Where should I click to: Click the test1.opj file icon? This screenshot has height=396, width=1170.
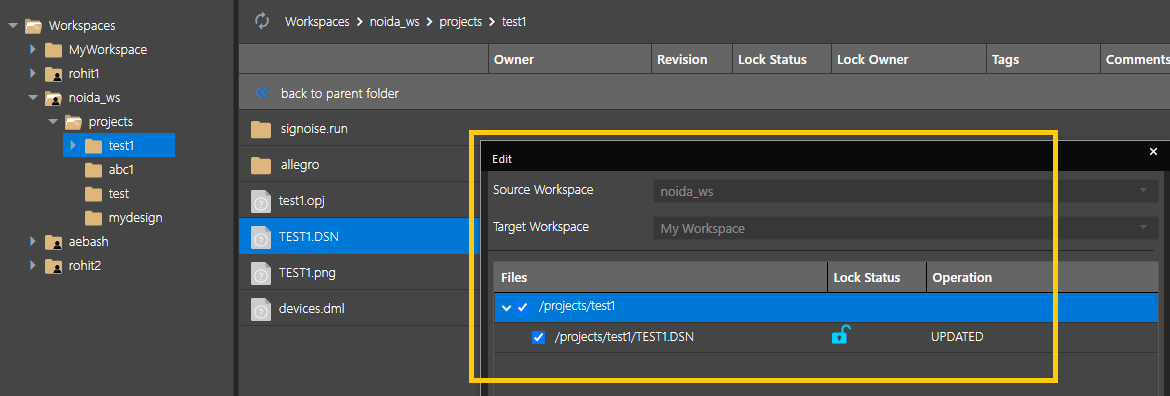click(260, 201)
